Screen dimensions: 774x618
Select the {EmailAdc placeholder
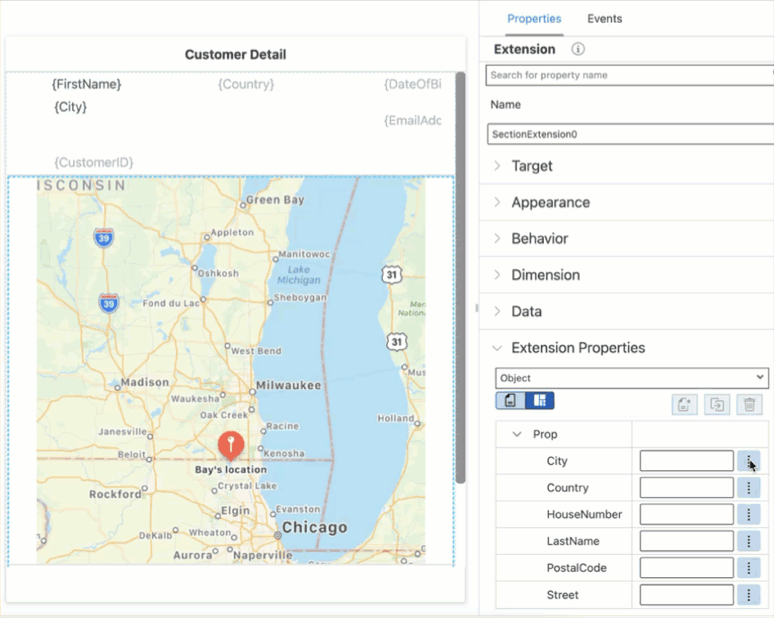413,120
